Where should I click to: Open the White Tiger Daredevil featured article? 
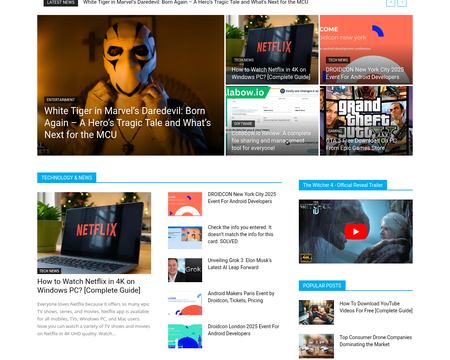click(128, 123)
